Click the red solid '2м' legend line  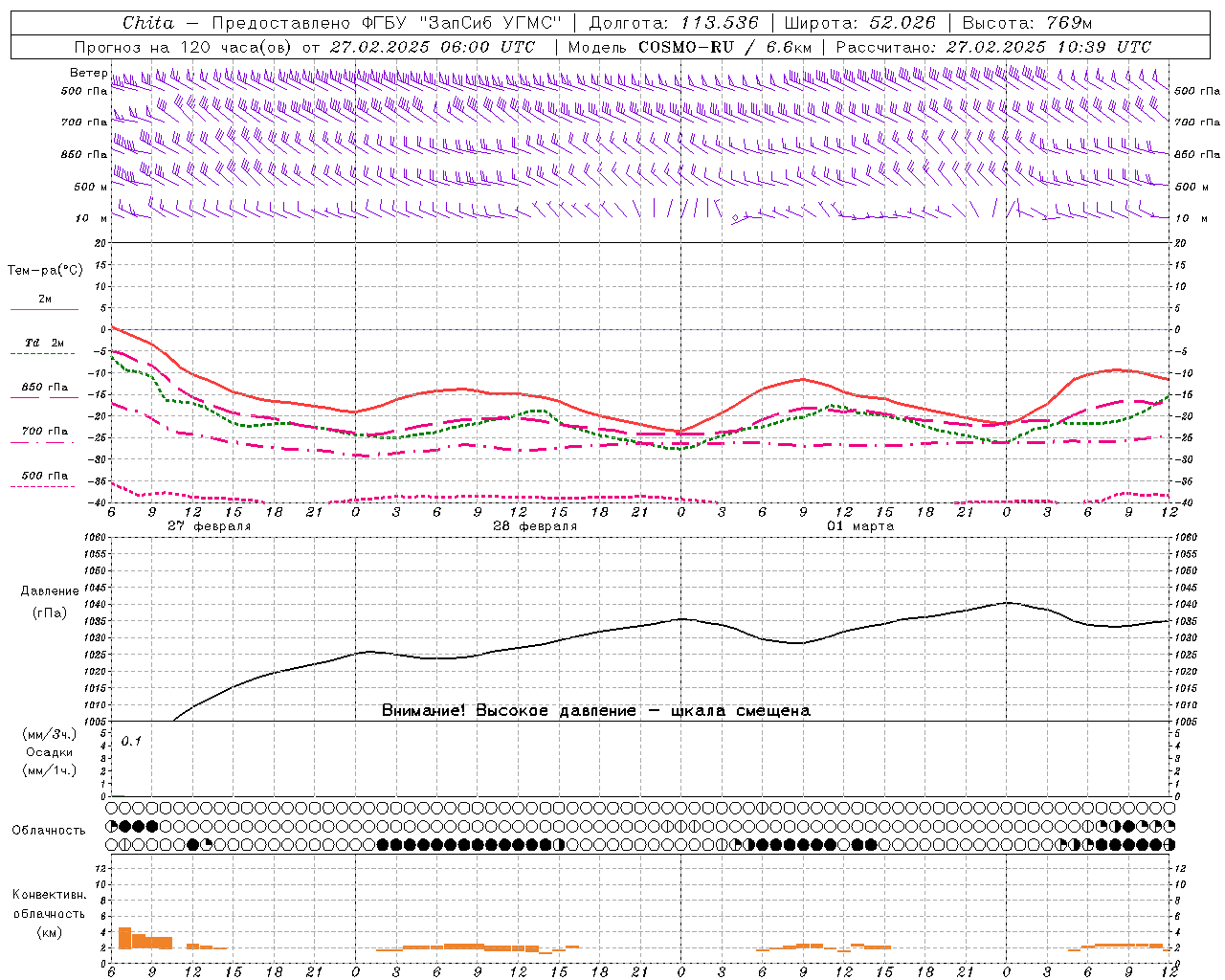click(x=44, y=309)
